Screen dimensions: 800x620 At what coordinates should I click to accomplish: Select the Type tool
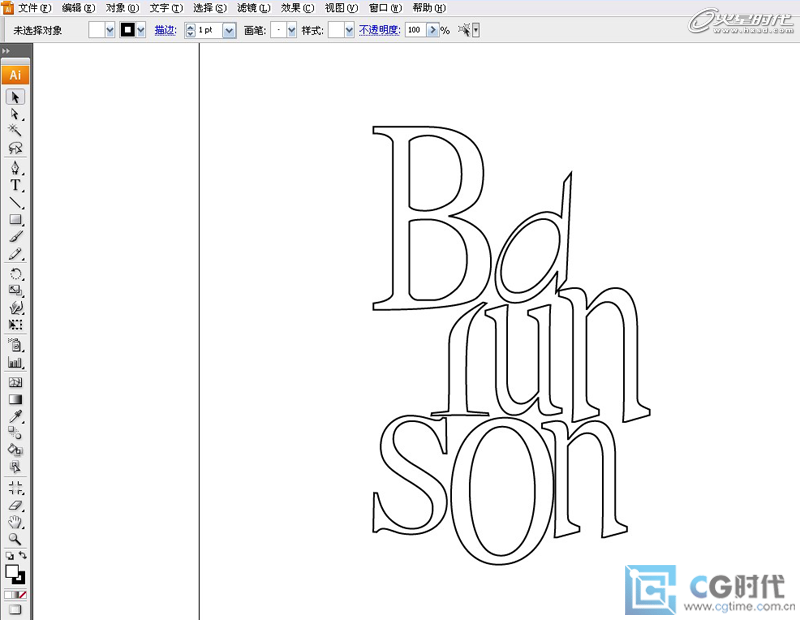click(x=15, y=185)
